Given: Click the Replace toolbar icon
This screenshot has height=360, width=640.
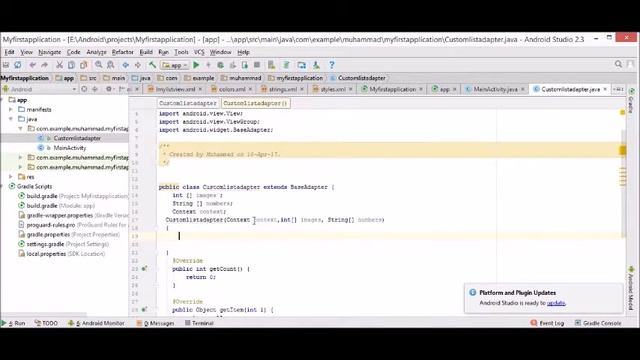Looking at the screenshot, I should [x=110, y=65].
